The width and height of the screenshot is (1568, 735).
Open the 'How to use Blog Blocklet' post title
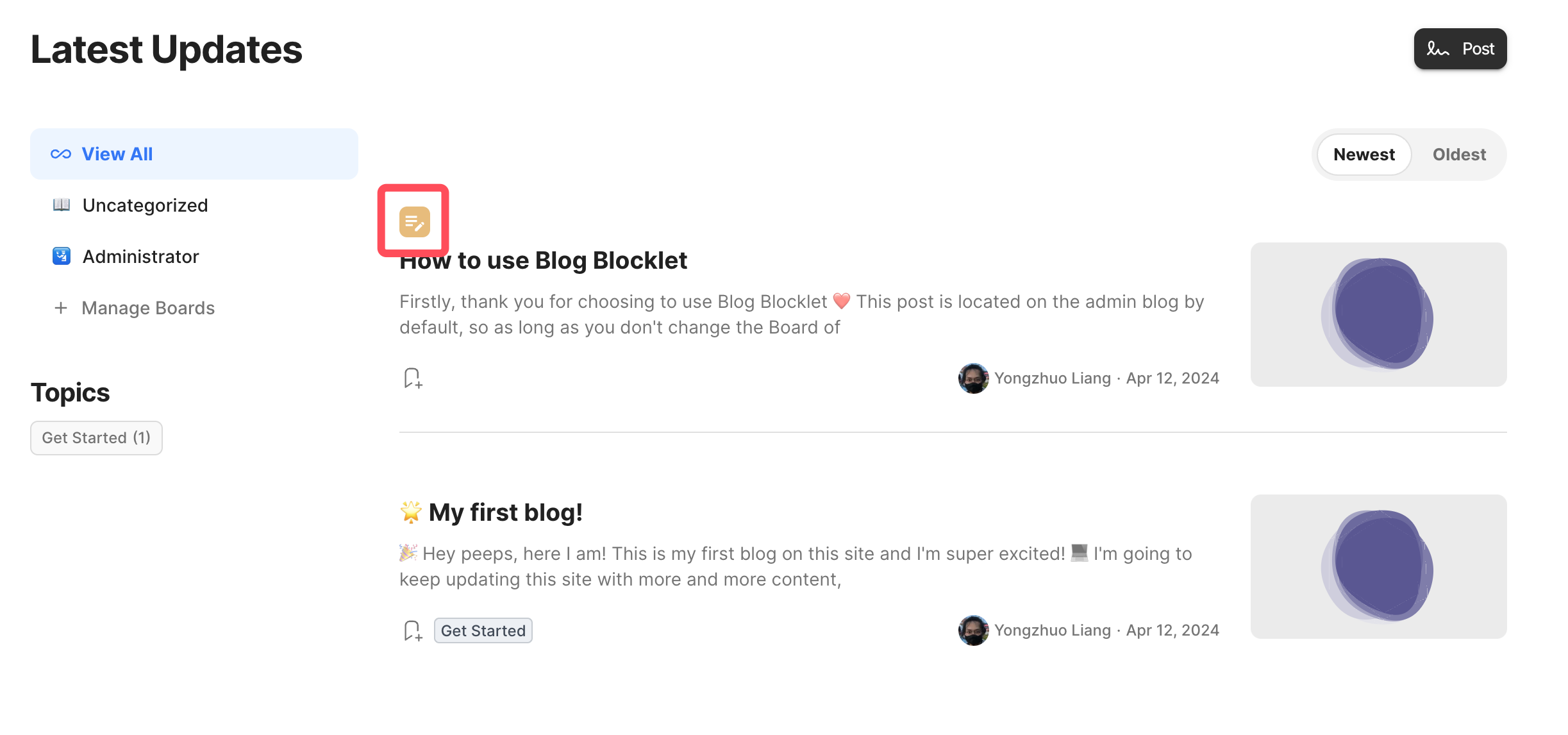(544, 261)
